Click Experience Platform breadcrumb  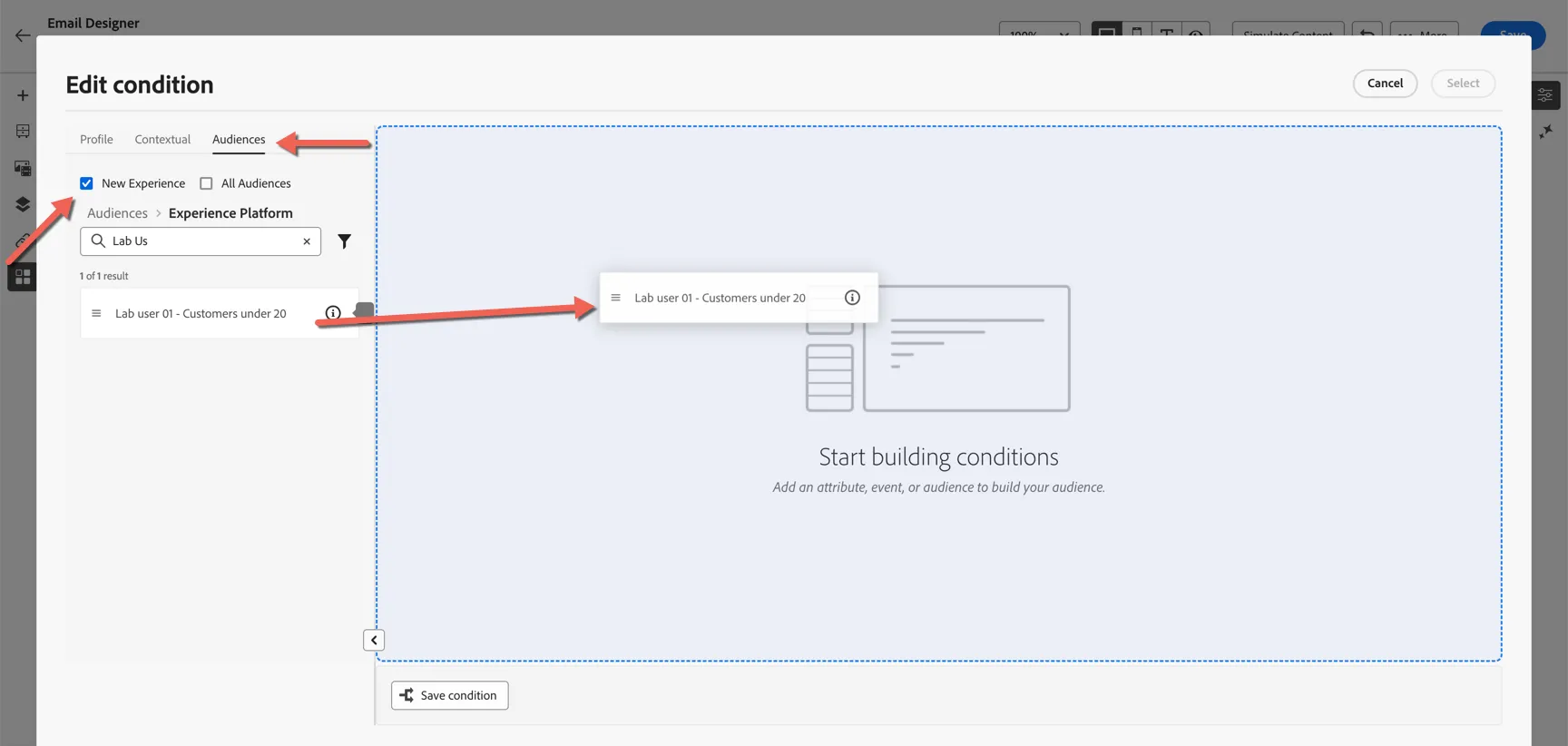point(230,213)
